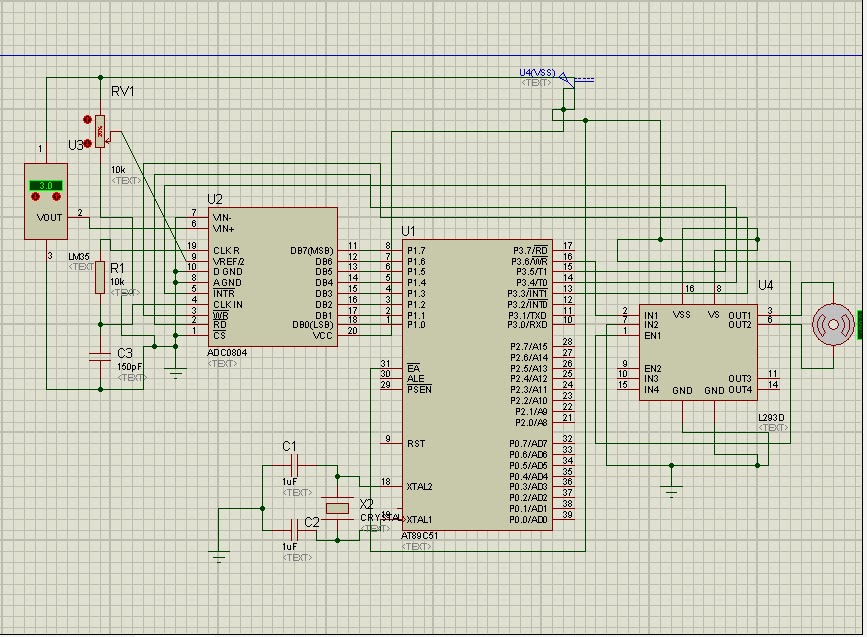Select the AT89C51 microcontroller body
867x637 pixels.
[477, 385]
